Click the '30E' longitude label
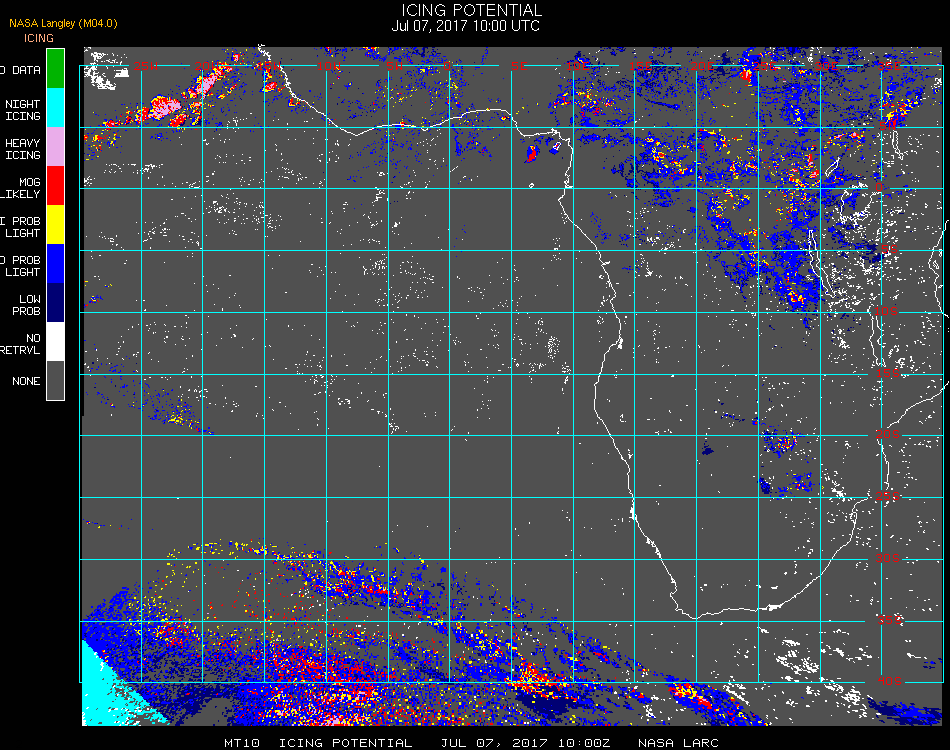950x750 pixels. pos(826,66)
